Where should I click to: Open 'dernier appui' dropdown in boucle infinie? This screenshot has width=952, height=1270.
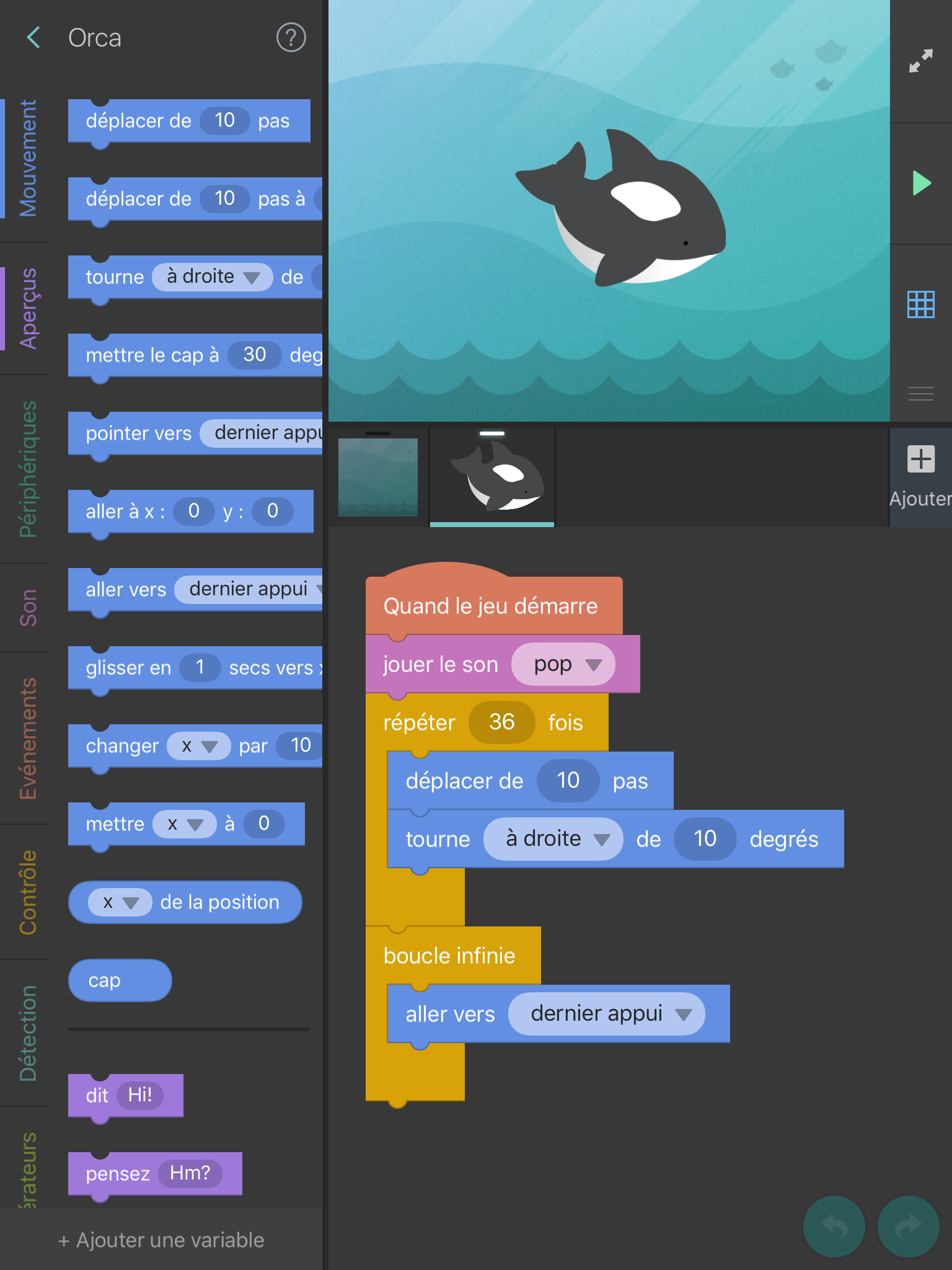pyautogui.click(x=683, y=1015)
